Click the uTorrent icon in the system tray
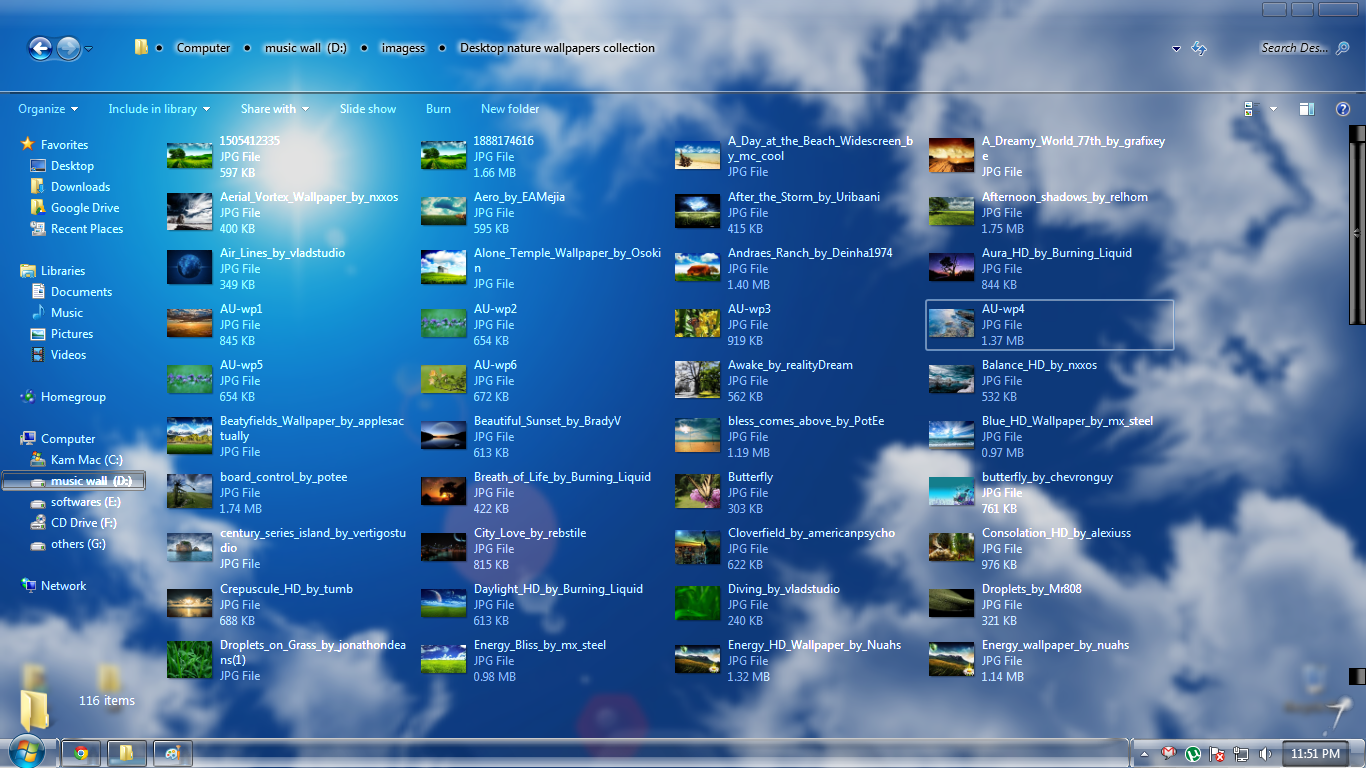This screenshot has width=1366, height=768. [x=1192, y=753]
